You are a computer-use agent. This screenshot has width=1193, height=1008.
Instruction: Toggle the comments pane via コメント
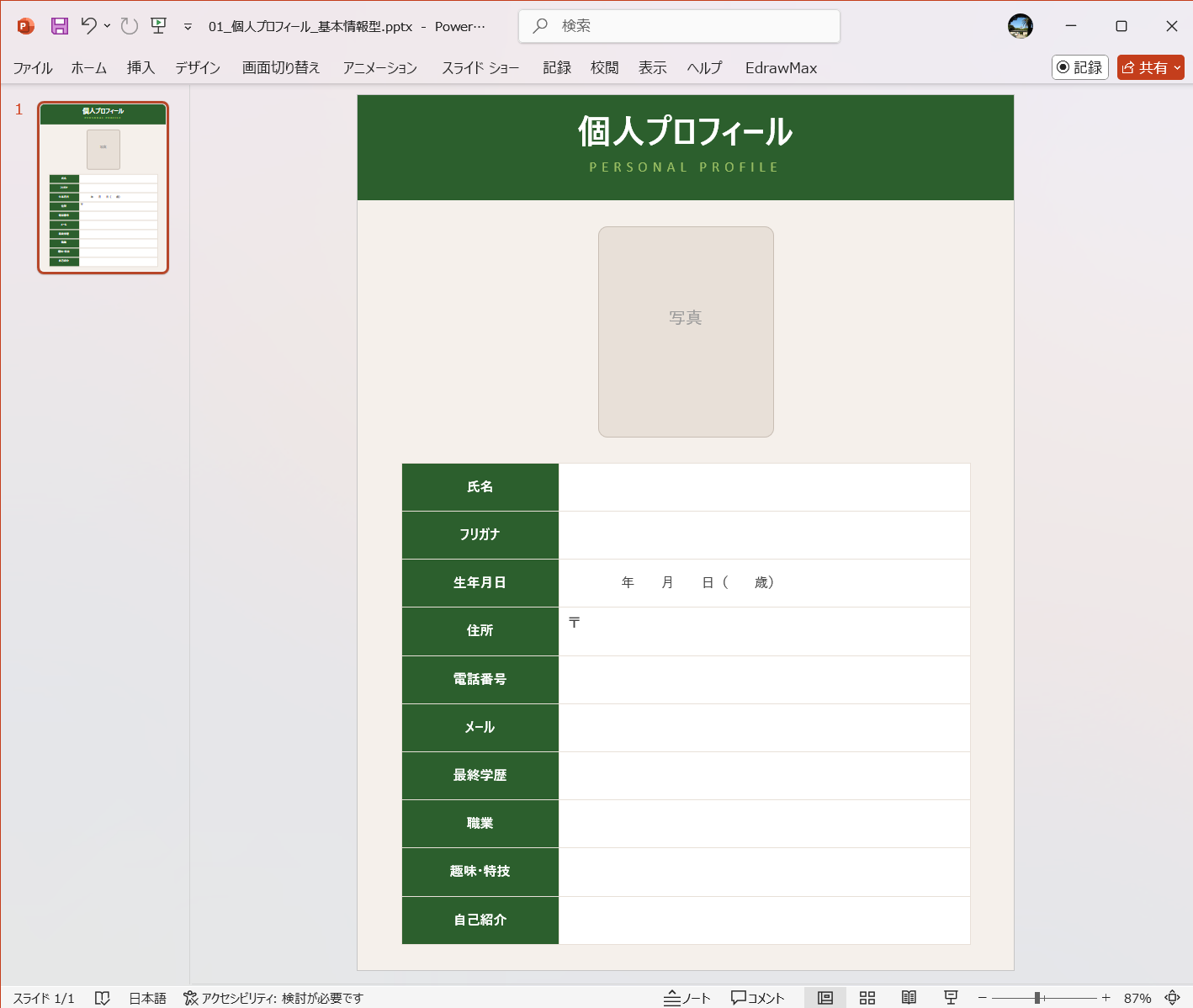[x=756, y=998]
